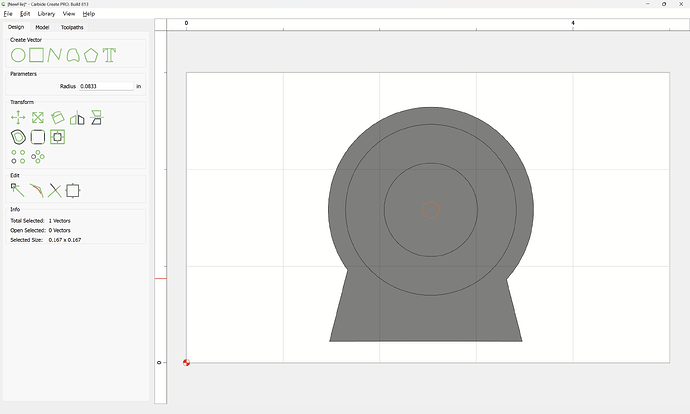The height and width of the screenshot is (414, 690).
Task: Click the Open Selected 0 Vectors text
Action: (40, 230)
